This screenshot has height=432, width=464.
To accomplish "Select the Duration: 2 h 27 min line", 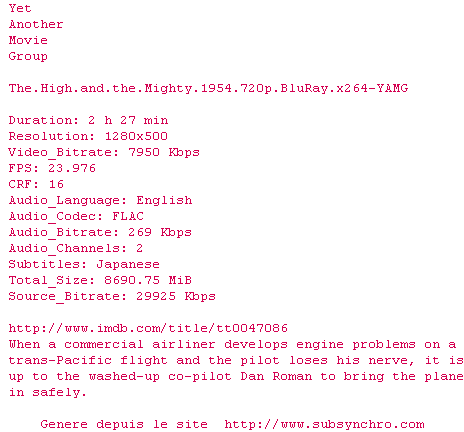I will tap(88, 120).
